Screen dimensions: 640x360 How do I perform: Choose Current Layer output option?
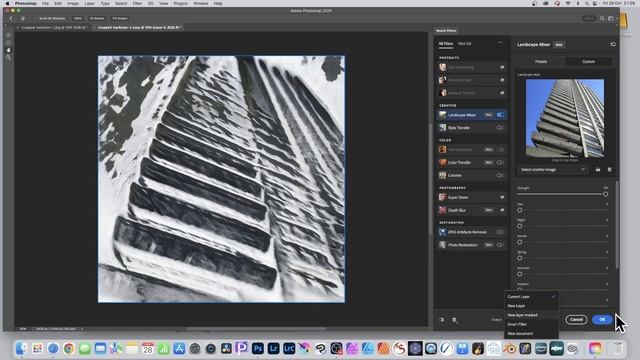click(531, 297)
